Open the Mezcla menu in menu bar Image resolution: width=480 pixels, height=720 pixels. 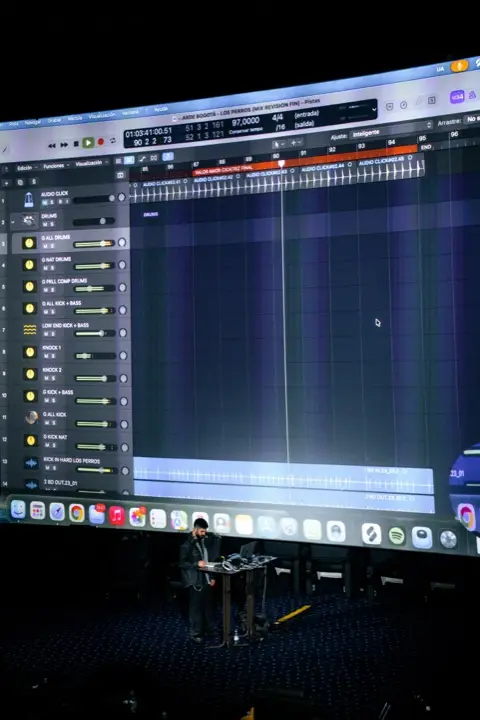point(75,118)
